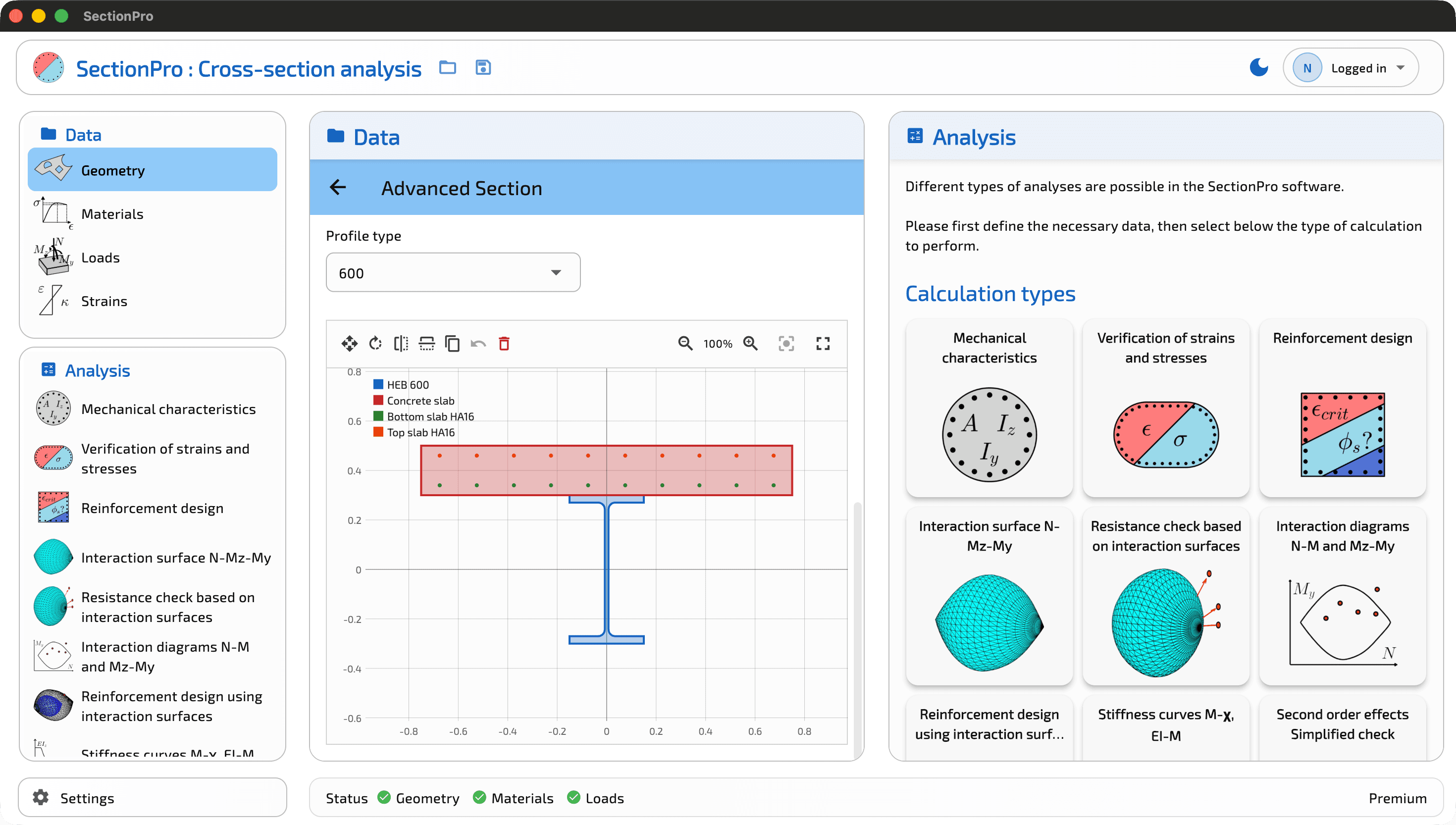Open the Logged in account dropdown

pyautogui.click(x=1351, y=68)
